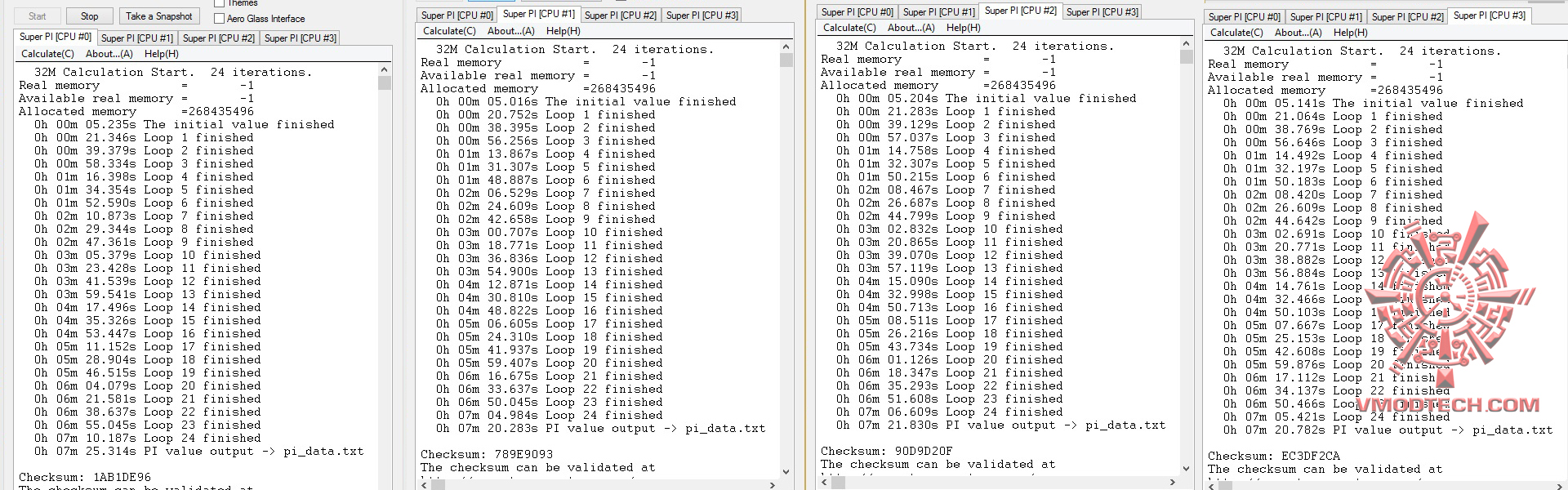
Task: Click scroll-up arrow in checksum 90D9D20F window
Action: click(x=1187, y=44)
